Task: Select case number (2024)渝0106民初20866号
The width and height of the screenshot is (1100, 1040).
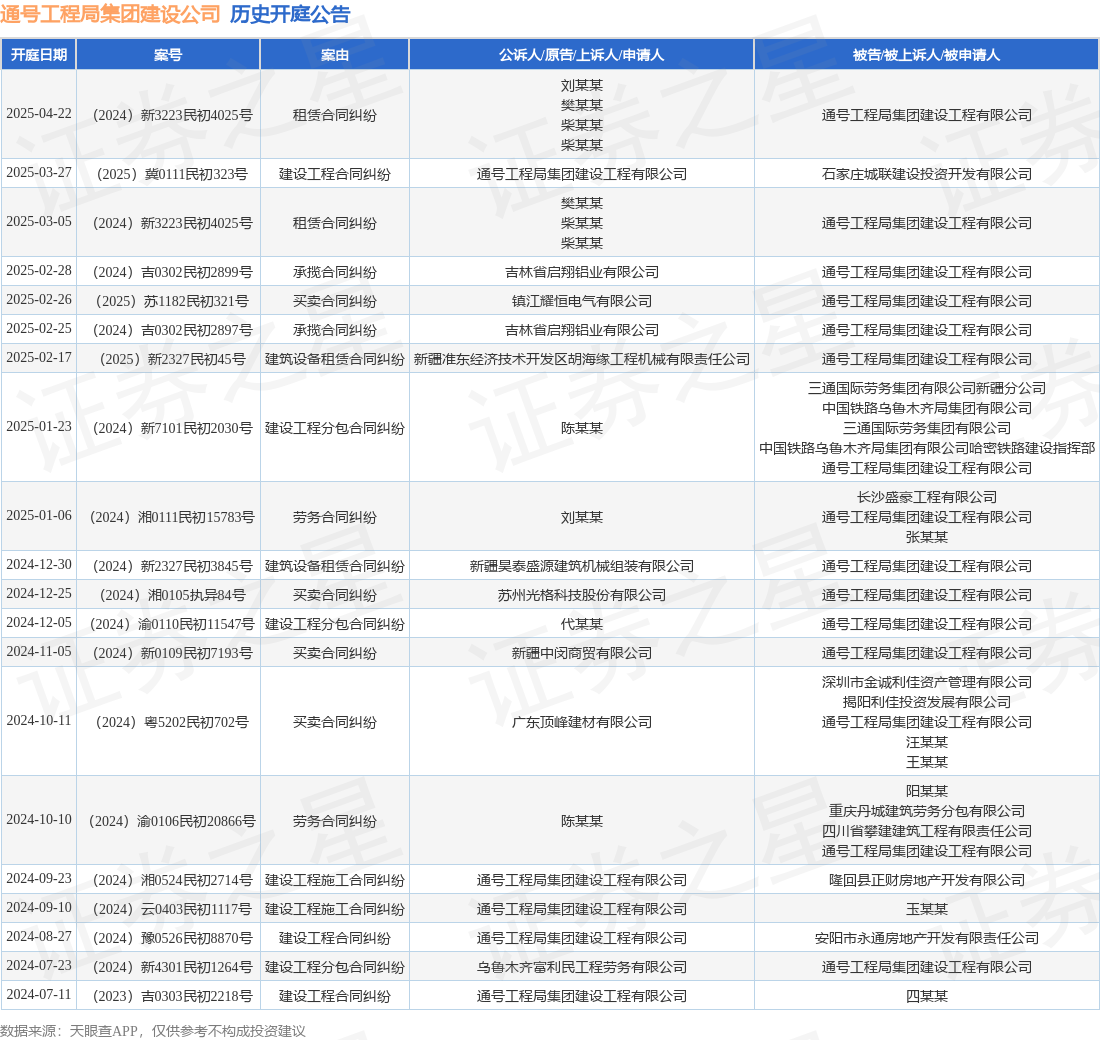Action: coord(172,821)
